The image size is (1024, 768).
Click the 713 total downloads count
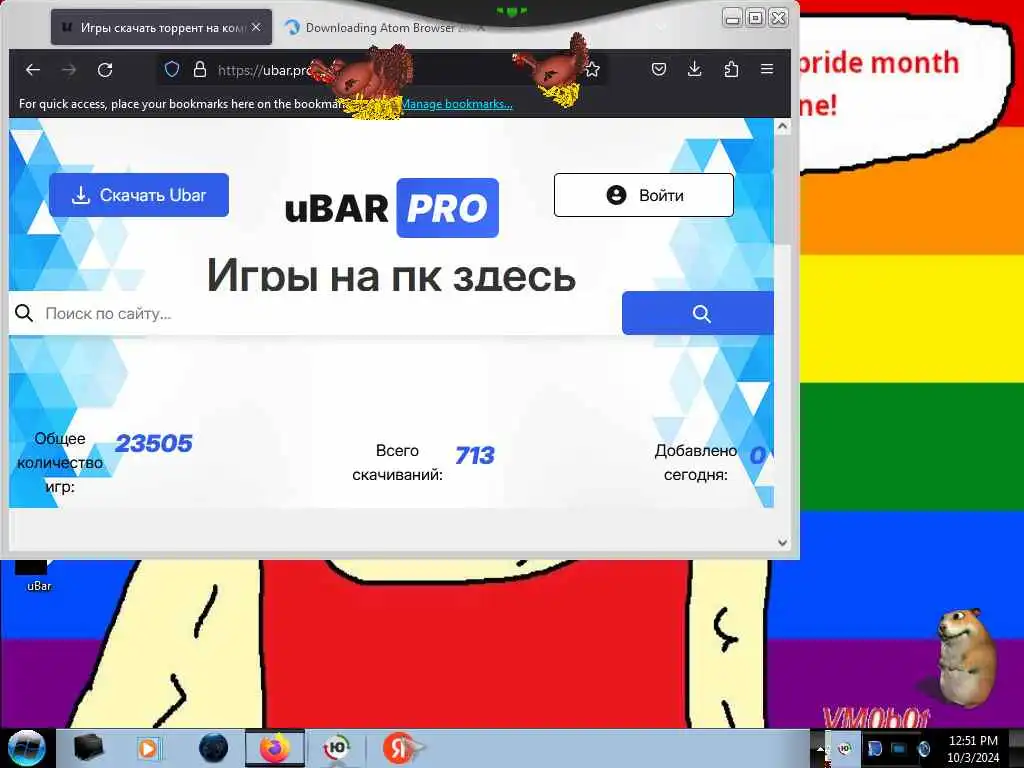(475, 456)
